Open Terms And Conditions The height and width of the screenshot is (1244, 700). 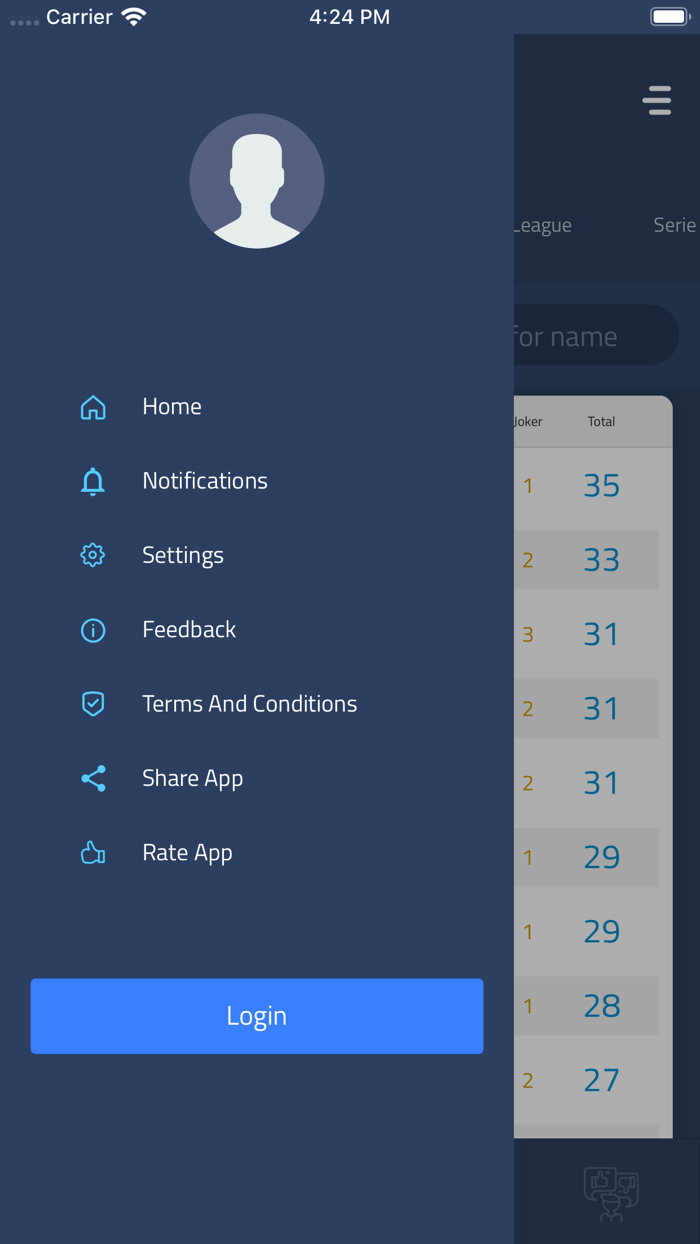[249, 704]
